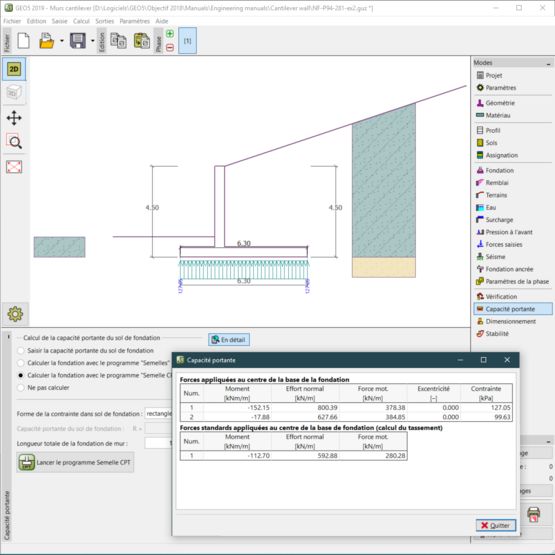Collapse the Modes panel
Screen dimensions: 555x555
tap(548, 63)
